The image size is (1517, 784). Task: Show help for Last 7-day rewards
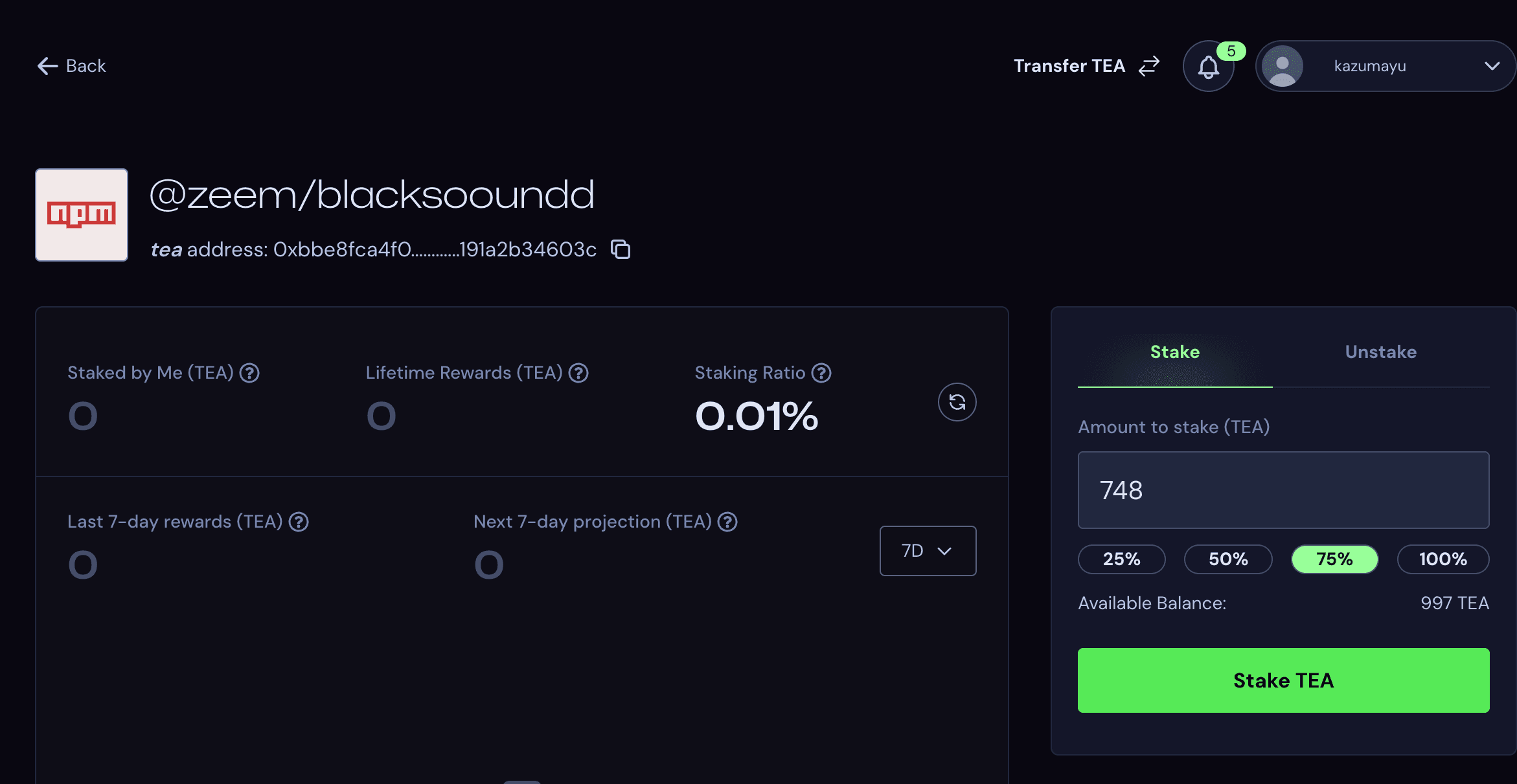[299, 522]
